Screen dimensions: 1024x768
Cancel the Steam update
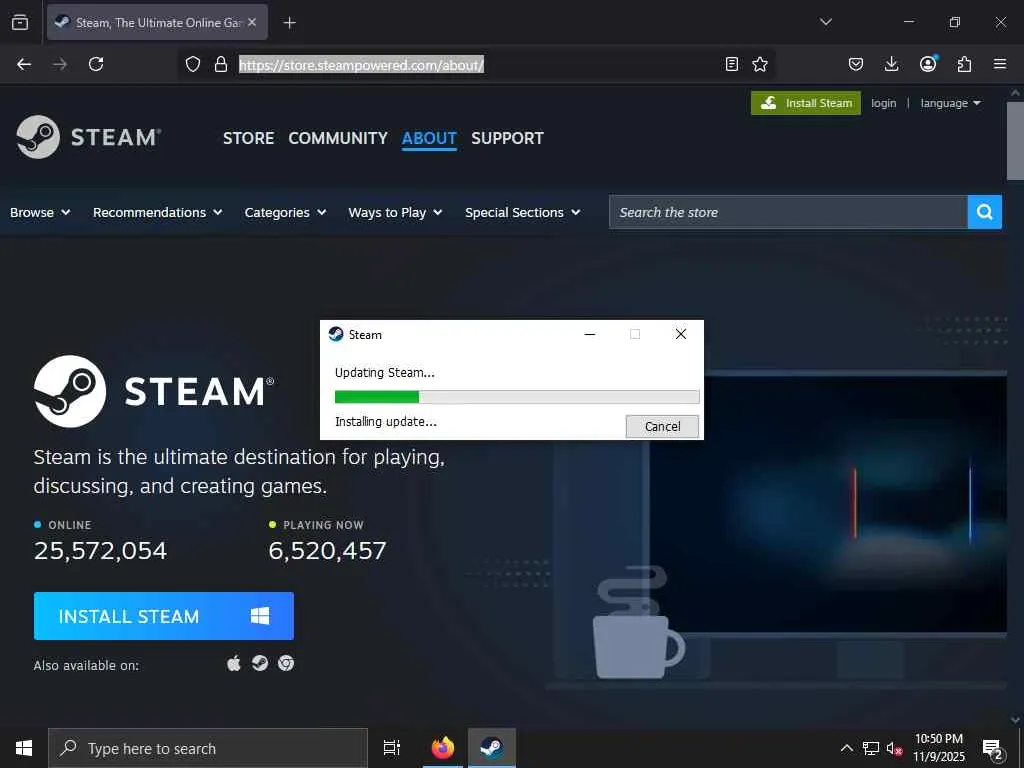click(662, 426)
